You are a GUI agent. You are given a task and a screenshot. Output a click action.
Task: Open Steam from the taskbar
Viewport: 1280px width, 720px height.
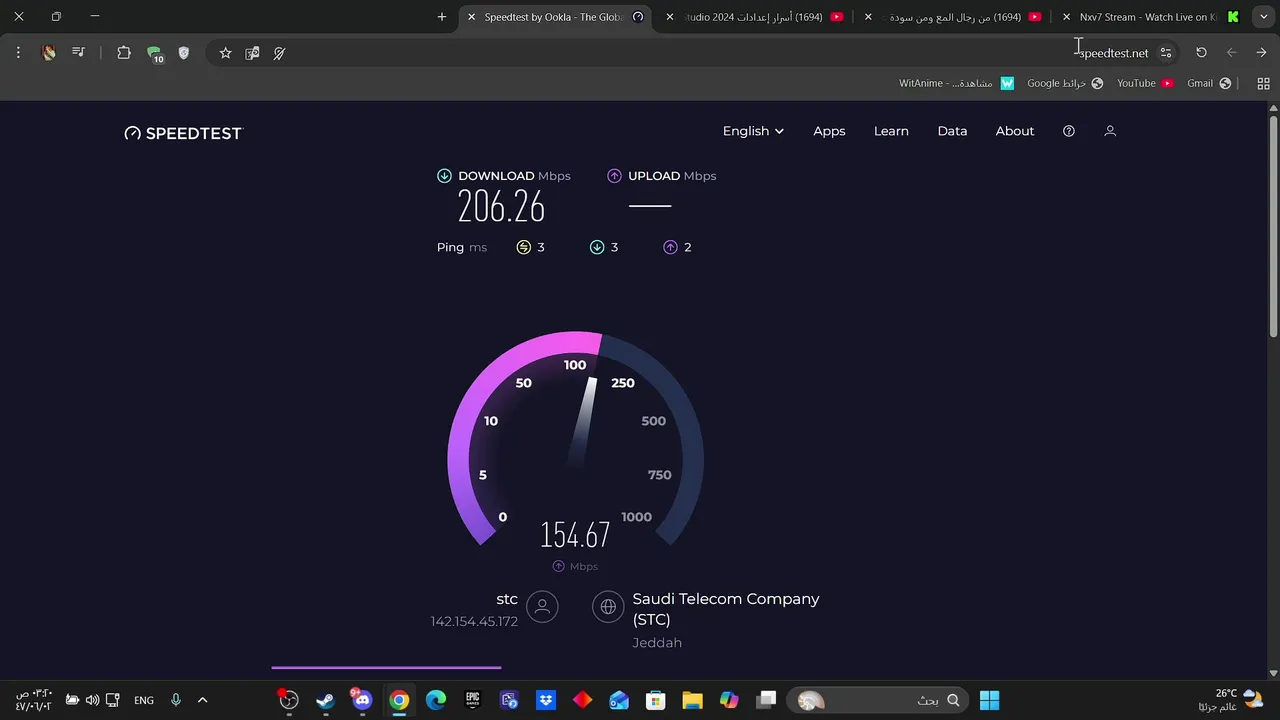click(325, 700)
